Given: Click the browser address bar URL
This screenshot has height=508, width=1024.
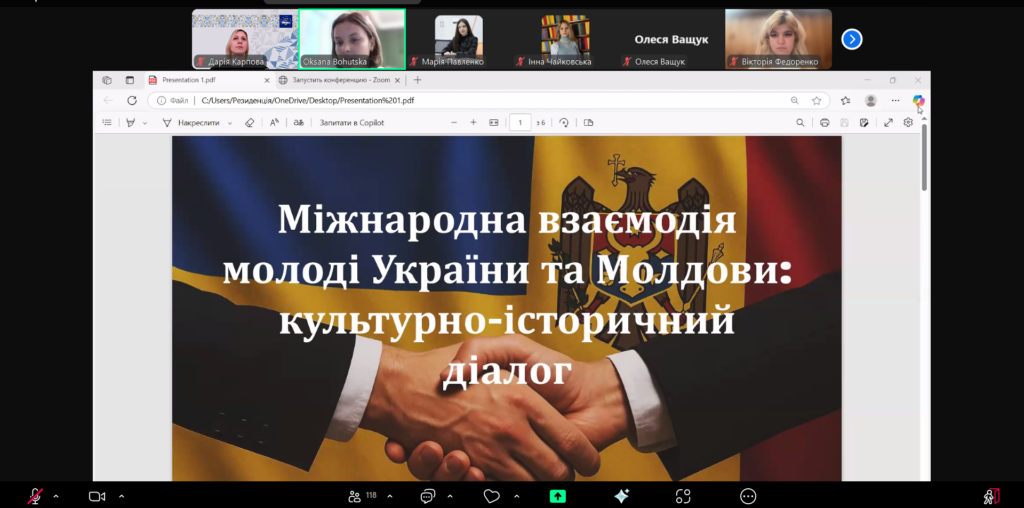Looking at the screenshot, I should pos(308,101).
